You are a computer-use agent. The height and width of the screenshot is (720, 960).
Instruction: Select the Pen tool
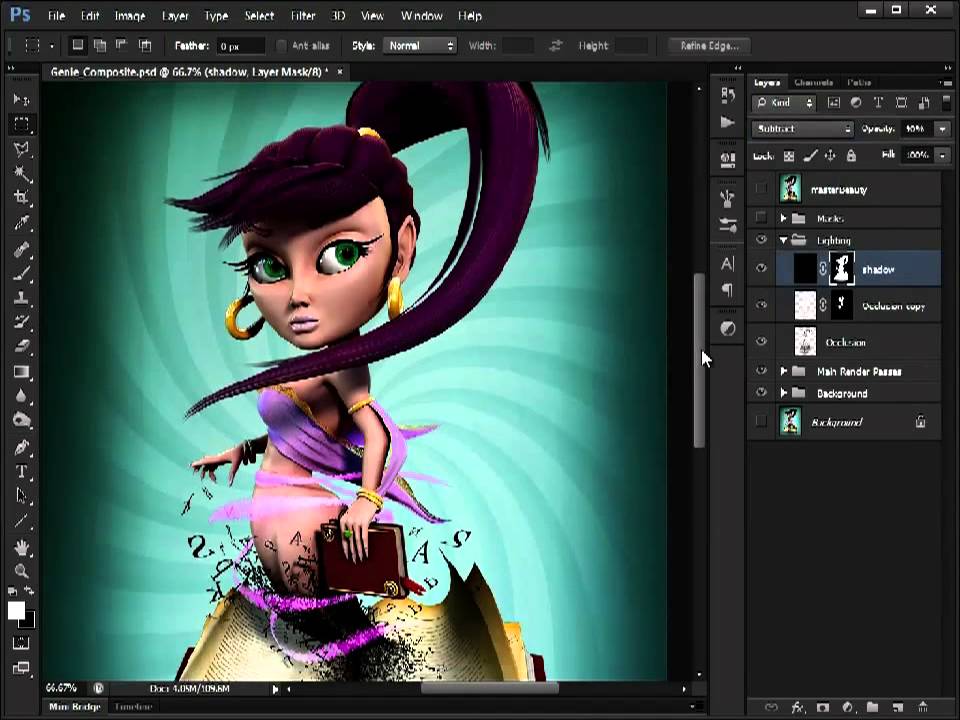pos(21,447)
